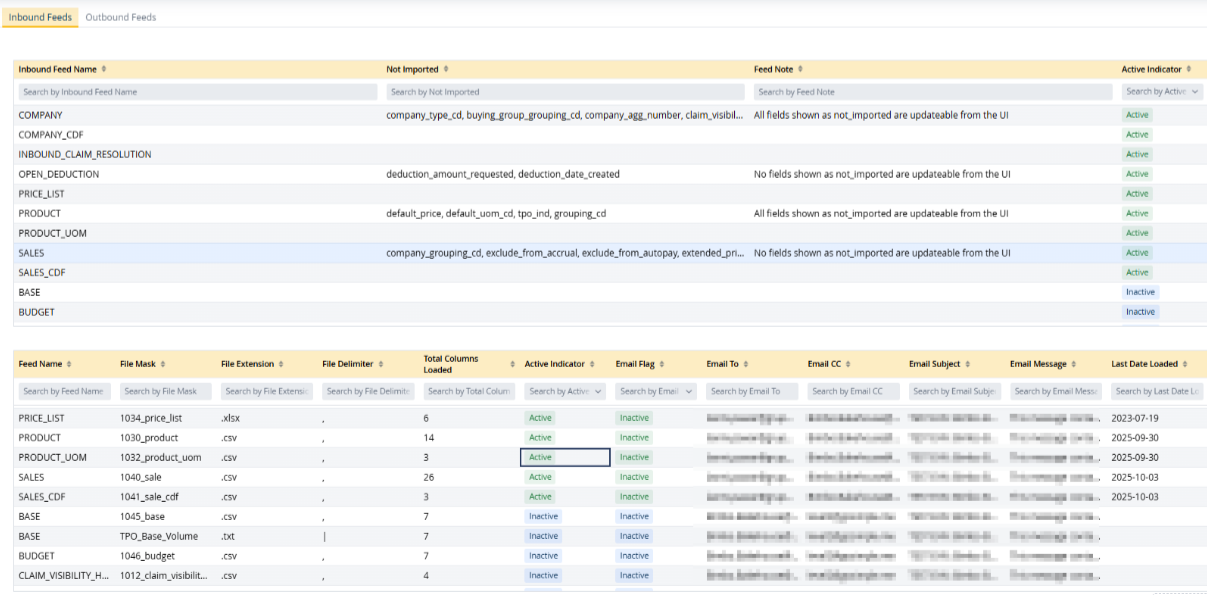Sort the Feed Note column

[x=802, y=69]
